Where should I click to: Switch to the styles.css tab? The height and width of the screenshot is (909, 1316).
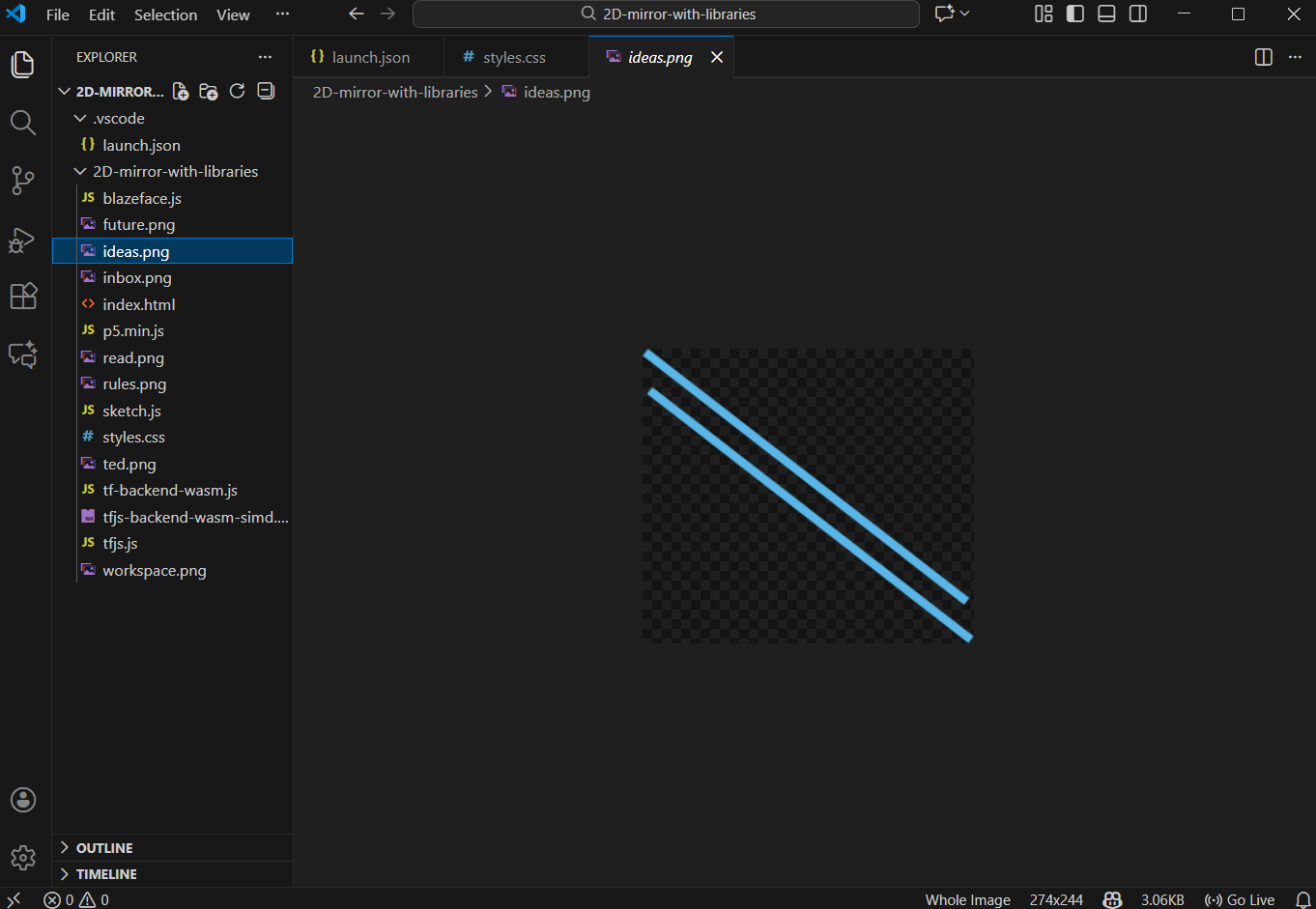(513, 57)
